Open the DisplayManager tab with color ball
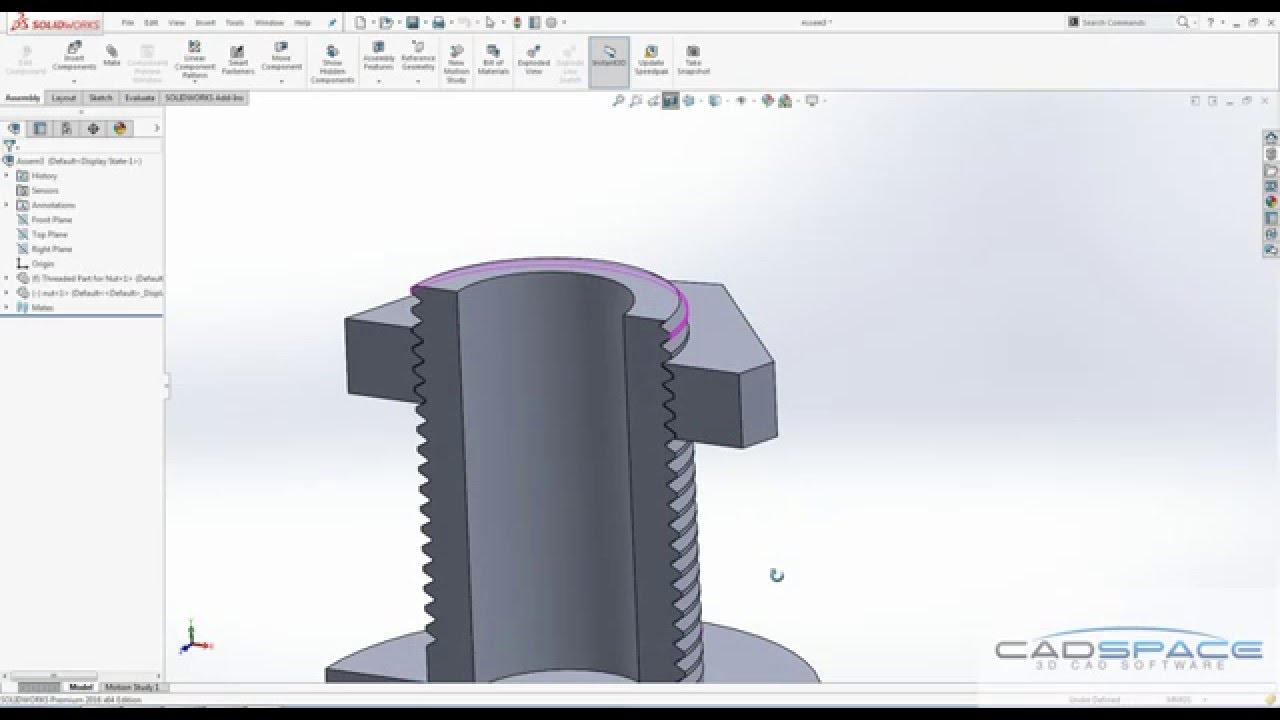 click(120, 128)
